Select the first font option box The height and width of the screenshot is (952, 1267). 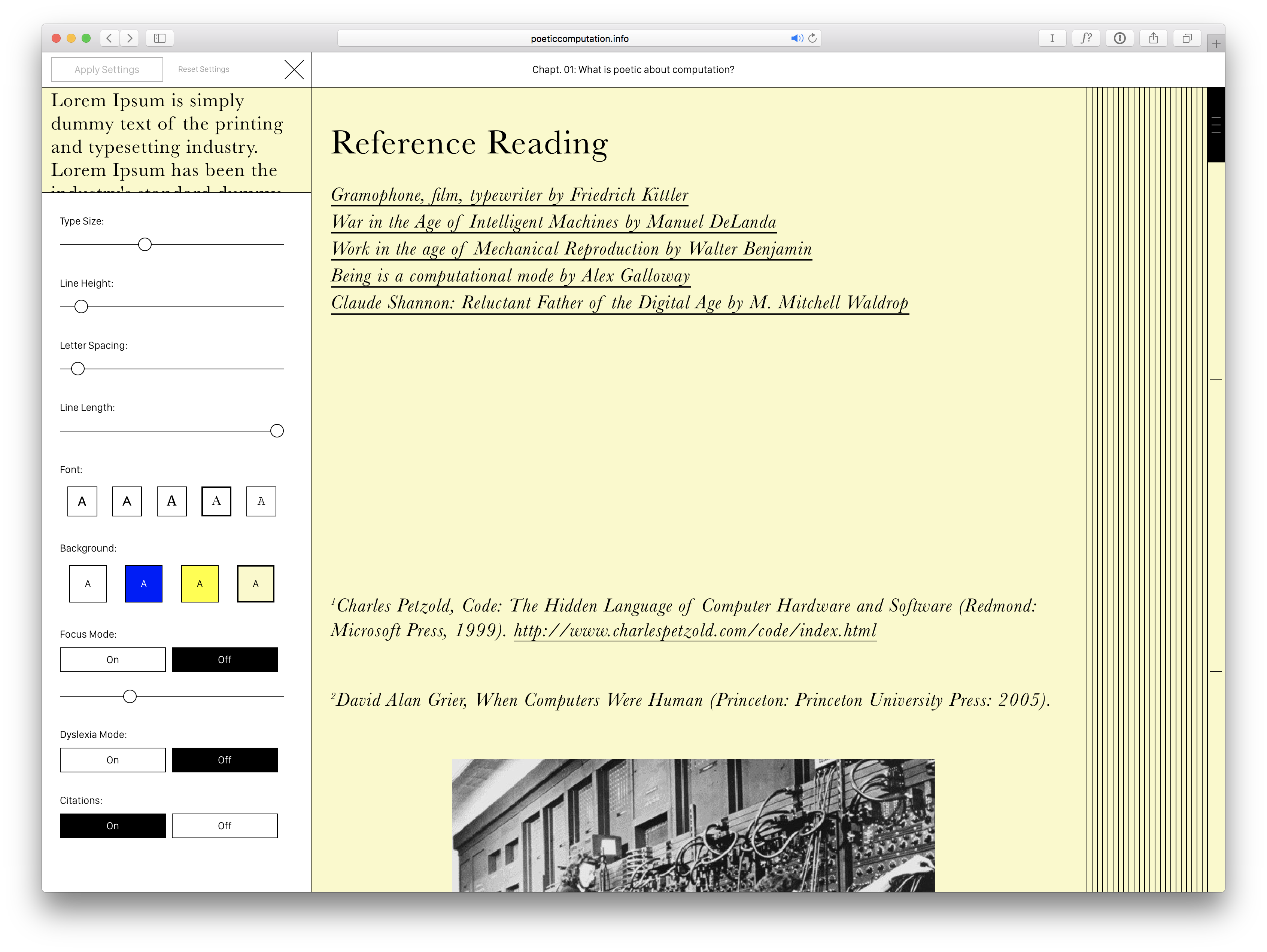tap(82, 501)
